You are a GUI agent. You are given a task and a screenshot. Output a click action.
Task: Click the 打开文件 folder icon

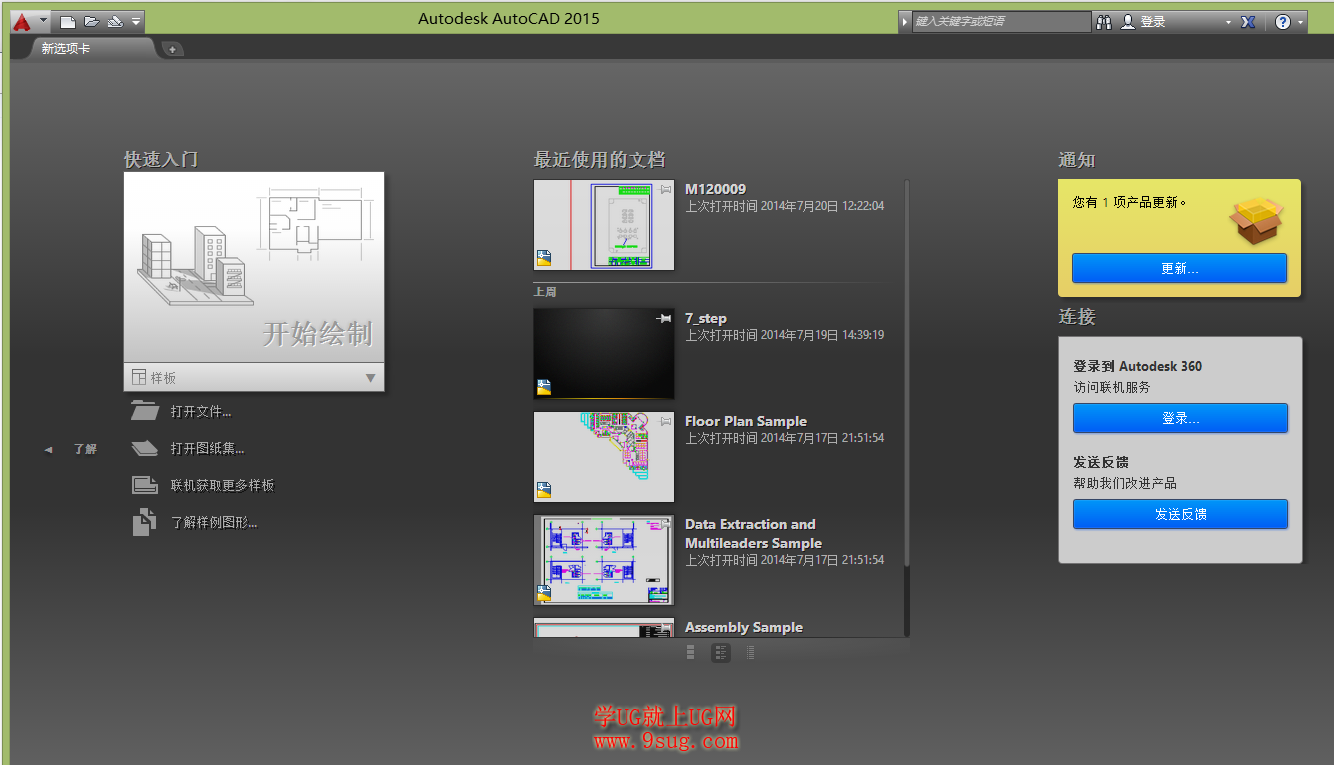[145, 411]
